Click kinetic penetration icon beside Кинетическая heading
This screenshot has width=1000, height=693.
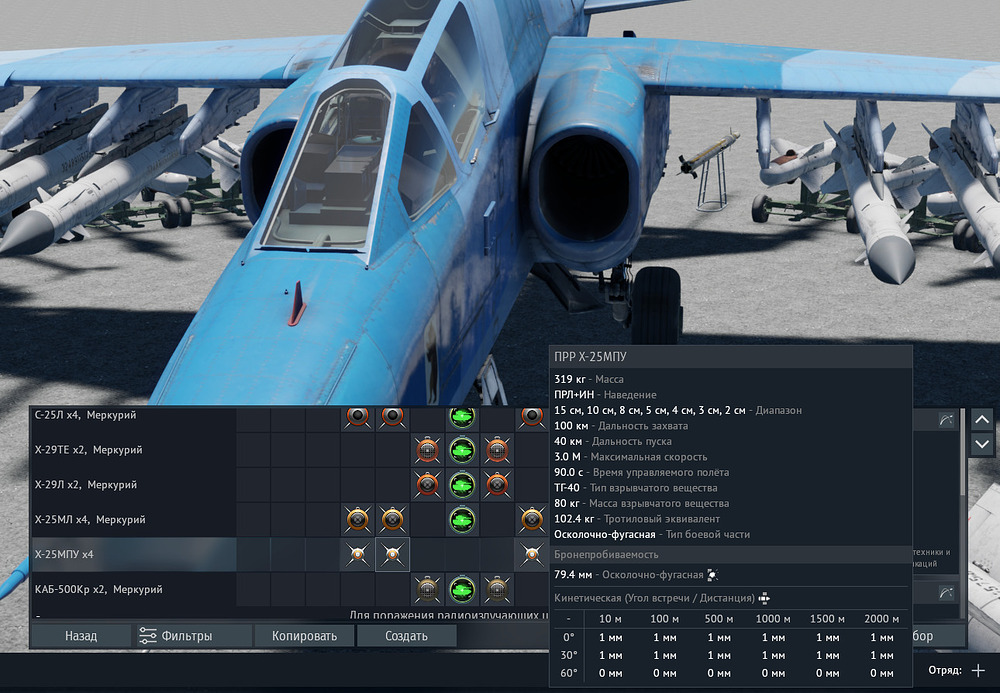pos(764,598)
